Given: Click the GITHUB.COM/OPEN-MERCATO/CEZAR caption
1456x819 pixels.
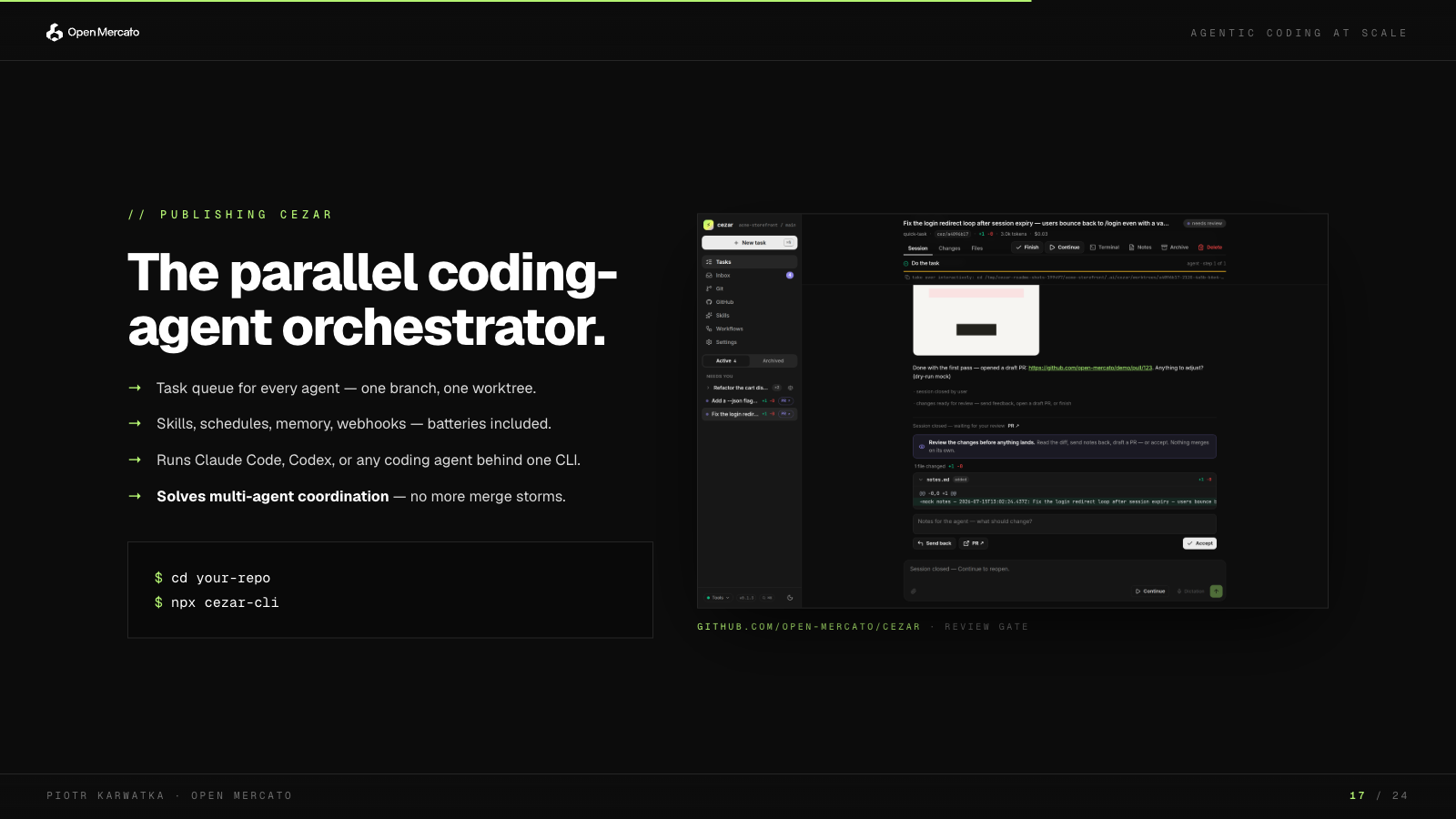Looking at the screenshot, I should coord(808,627).
